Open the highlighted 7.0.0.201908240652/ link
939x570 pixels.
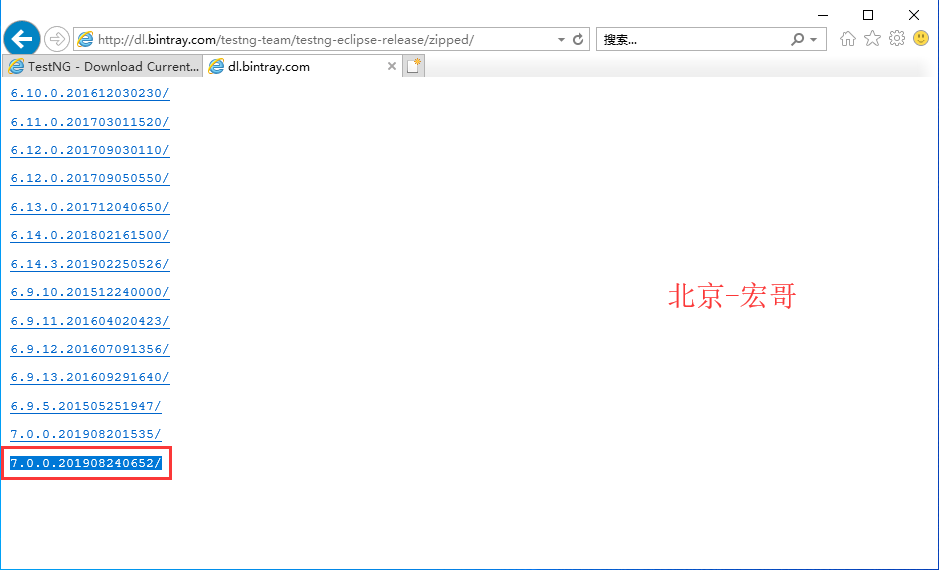[x=86, y=463]
